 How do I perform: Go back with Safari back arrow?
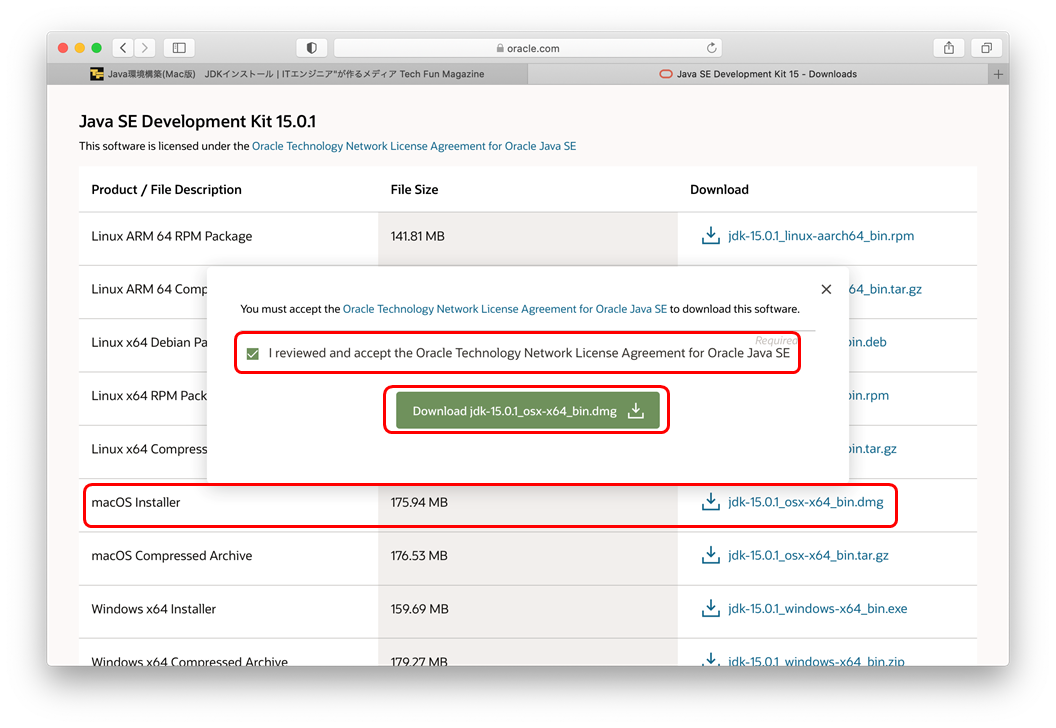(123, 48)
